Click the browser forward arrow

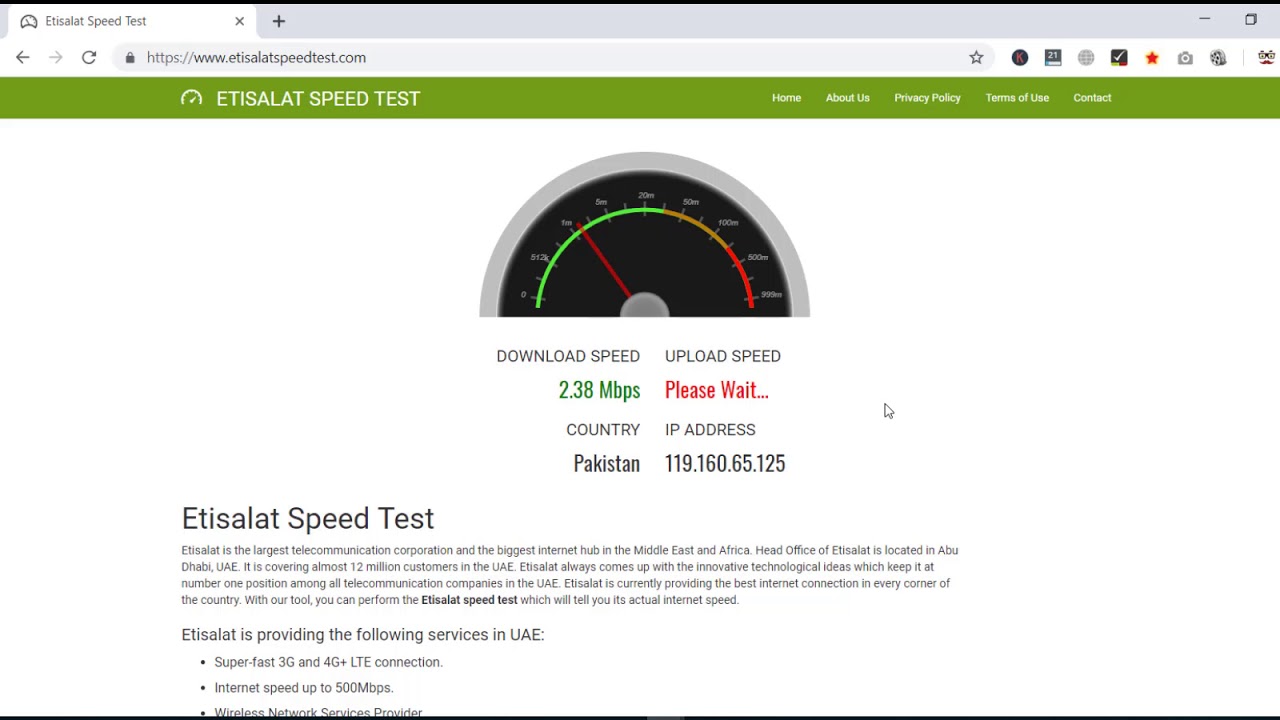(x=55, y=58)
